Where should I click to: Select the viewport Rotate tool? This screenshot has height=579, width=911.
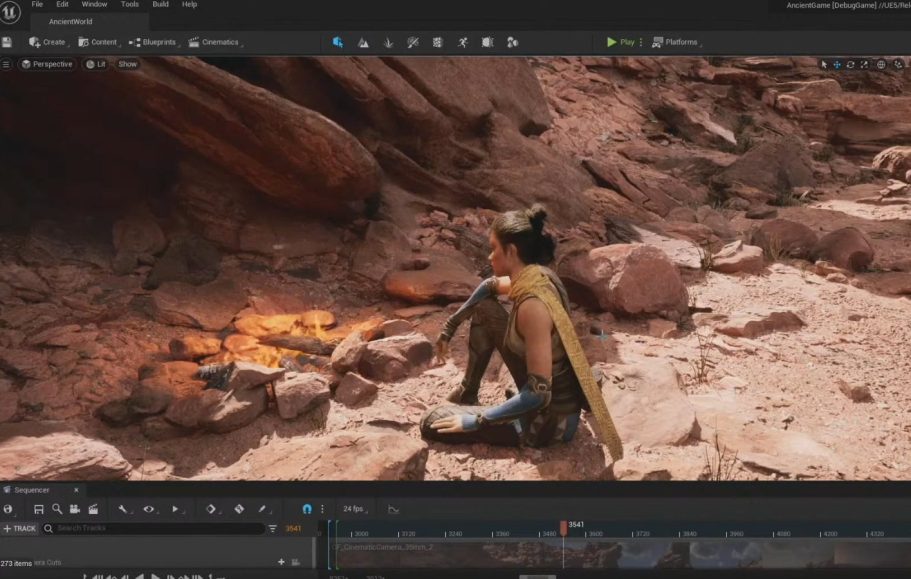pos(851,64)
